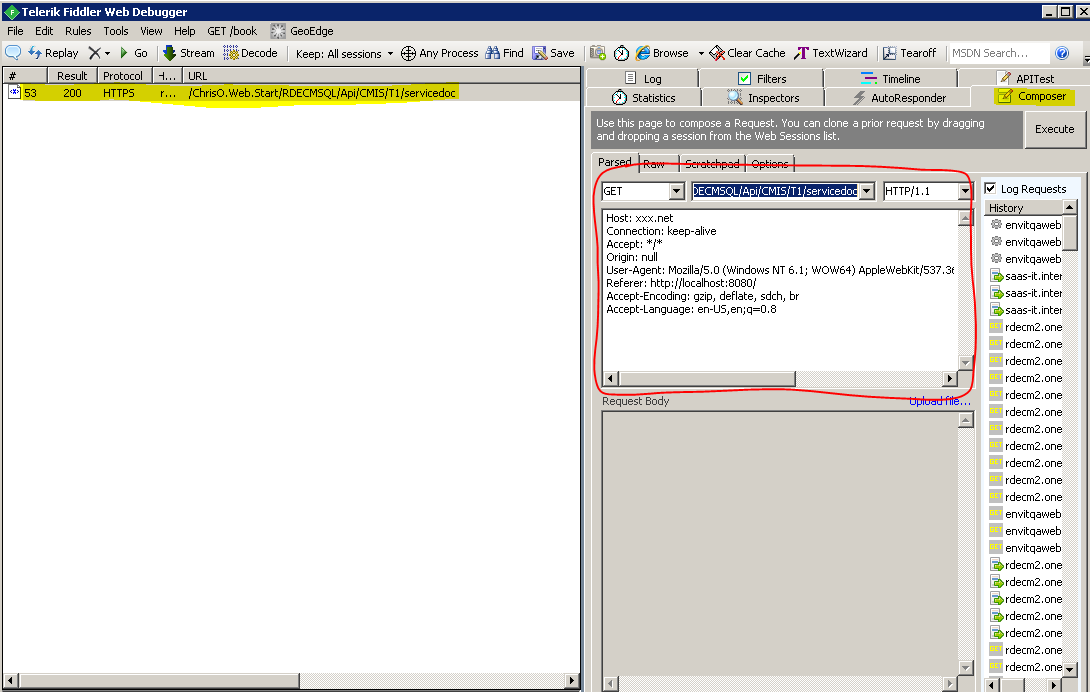Open the Tools menu
Image resolution: width=1090 pixels, height=692 pixels.
coord(115,31)
